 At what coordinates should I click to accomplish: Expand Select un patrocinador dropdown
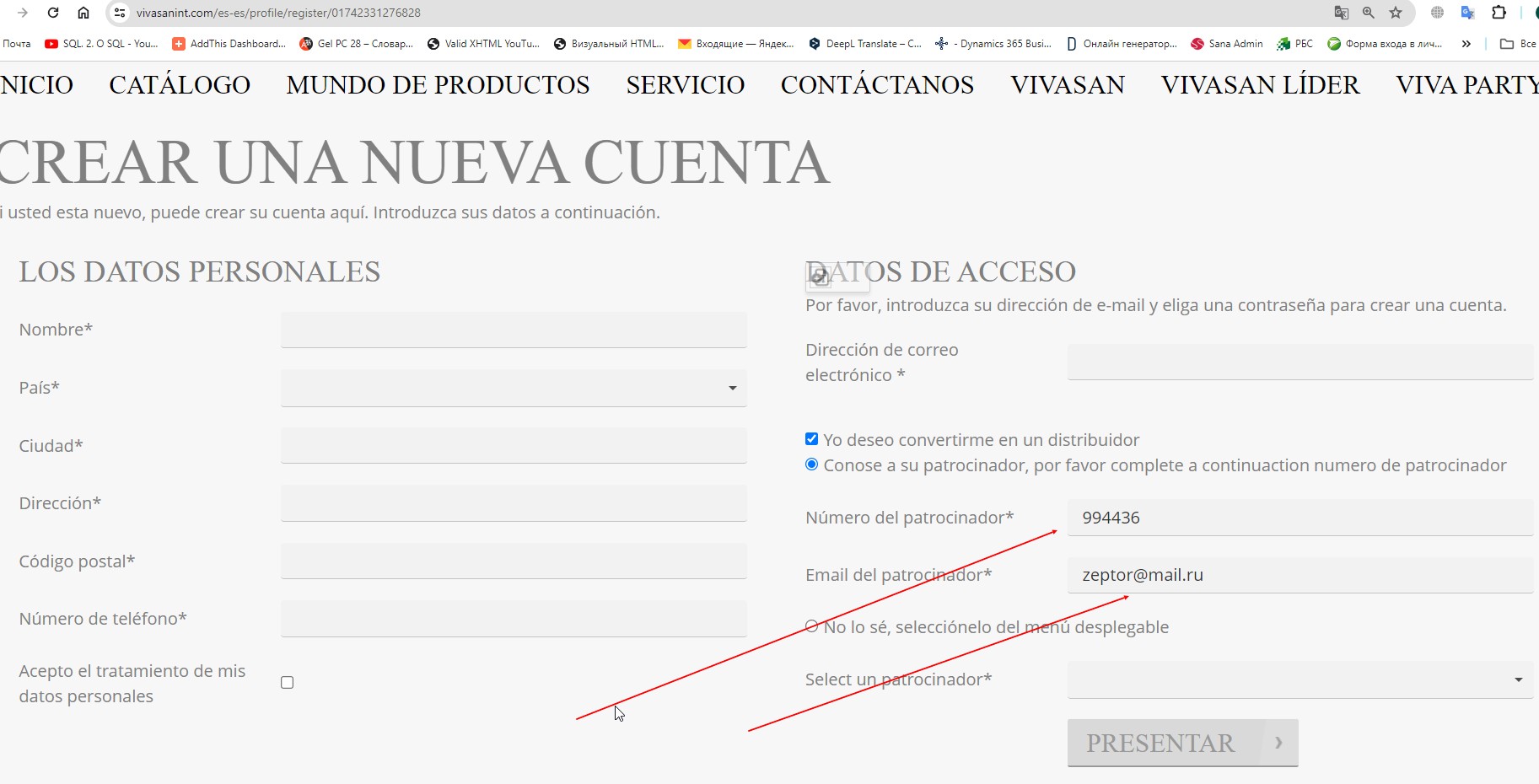(1300, 679)
